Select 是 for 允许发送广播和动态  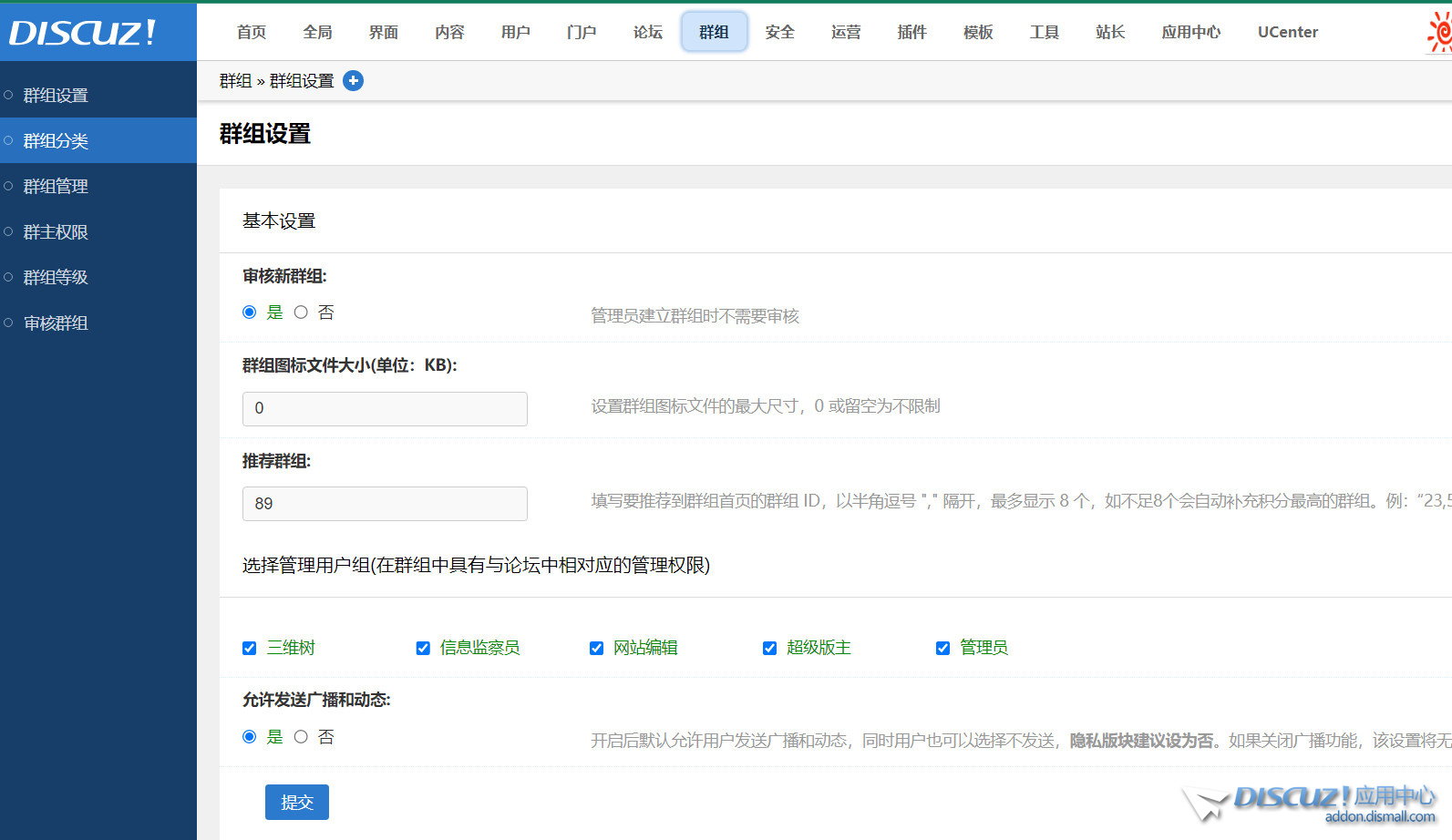250,737
